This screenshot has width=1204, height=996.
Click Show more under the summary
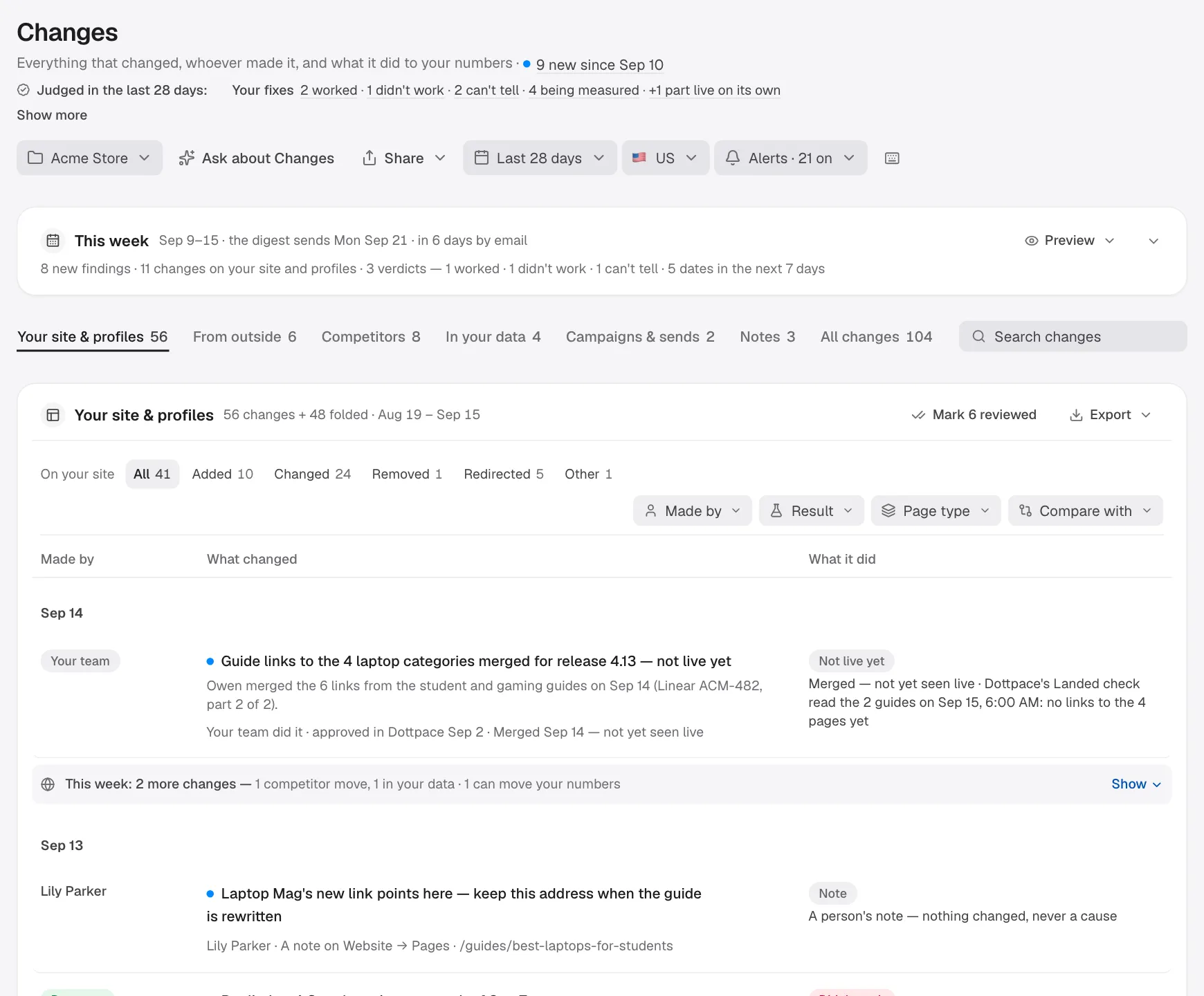coord(52,116)
